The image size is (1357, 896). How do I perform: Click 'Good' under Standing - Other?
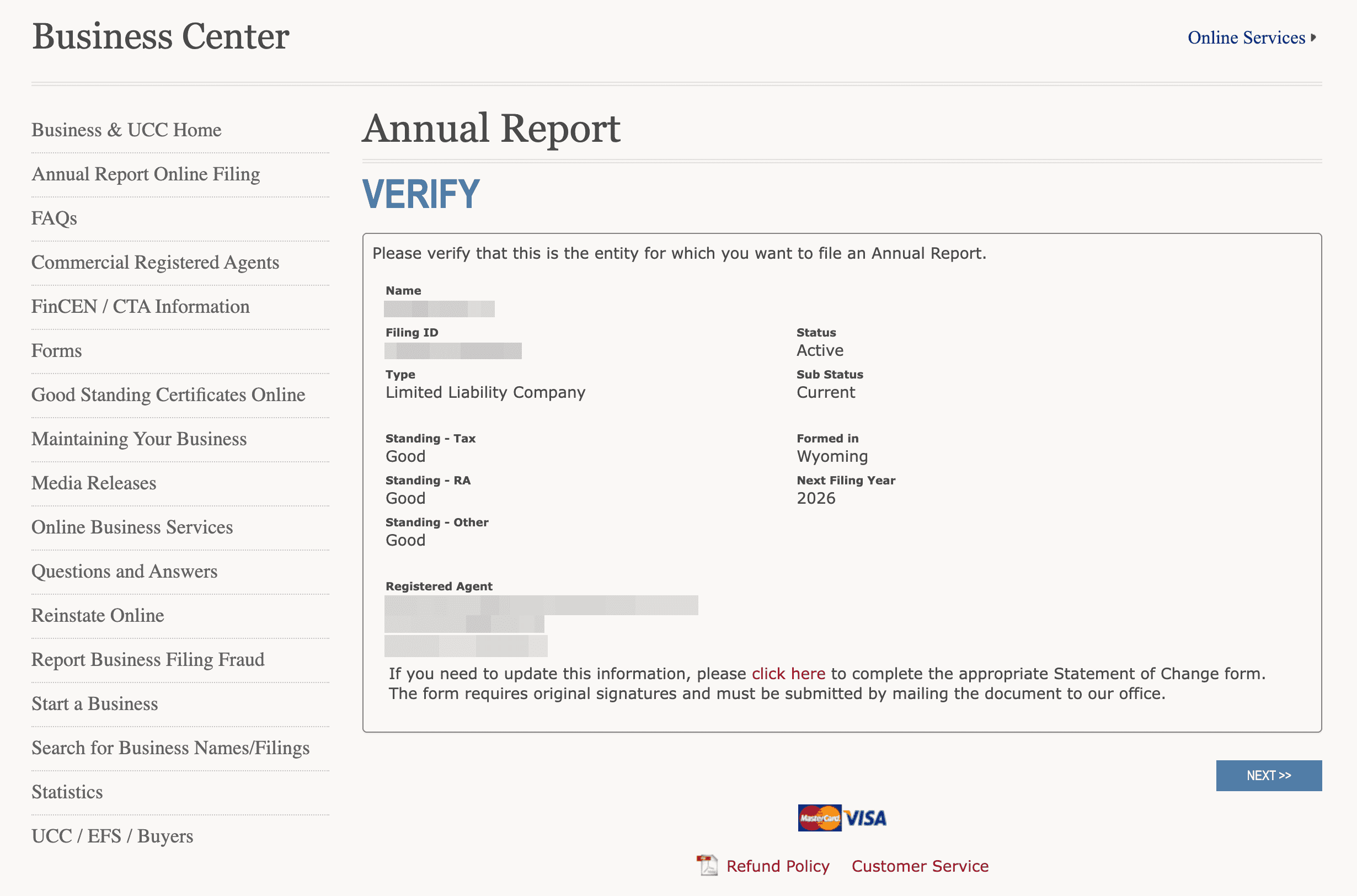(405, 540)
